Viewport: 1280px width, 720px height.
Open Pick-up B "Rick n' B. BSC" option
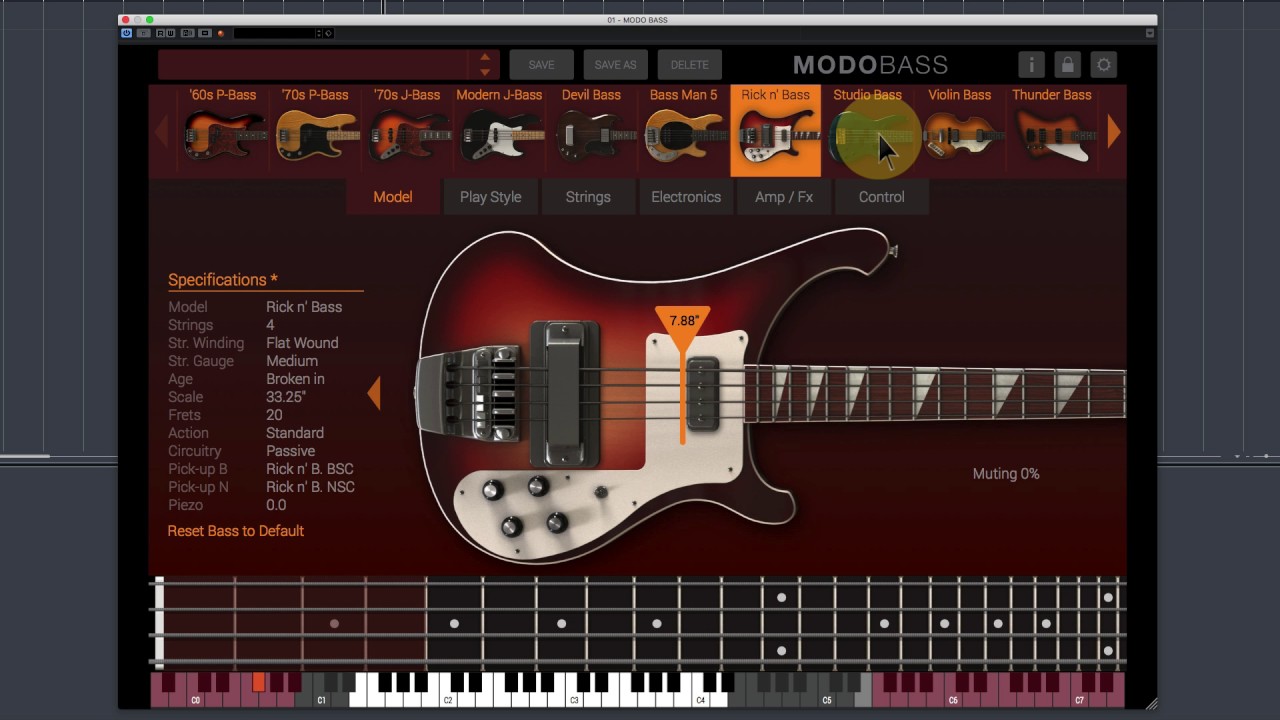tap(310, 469)
